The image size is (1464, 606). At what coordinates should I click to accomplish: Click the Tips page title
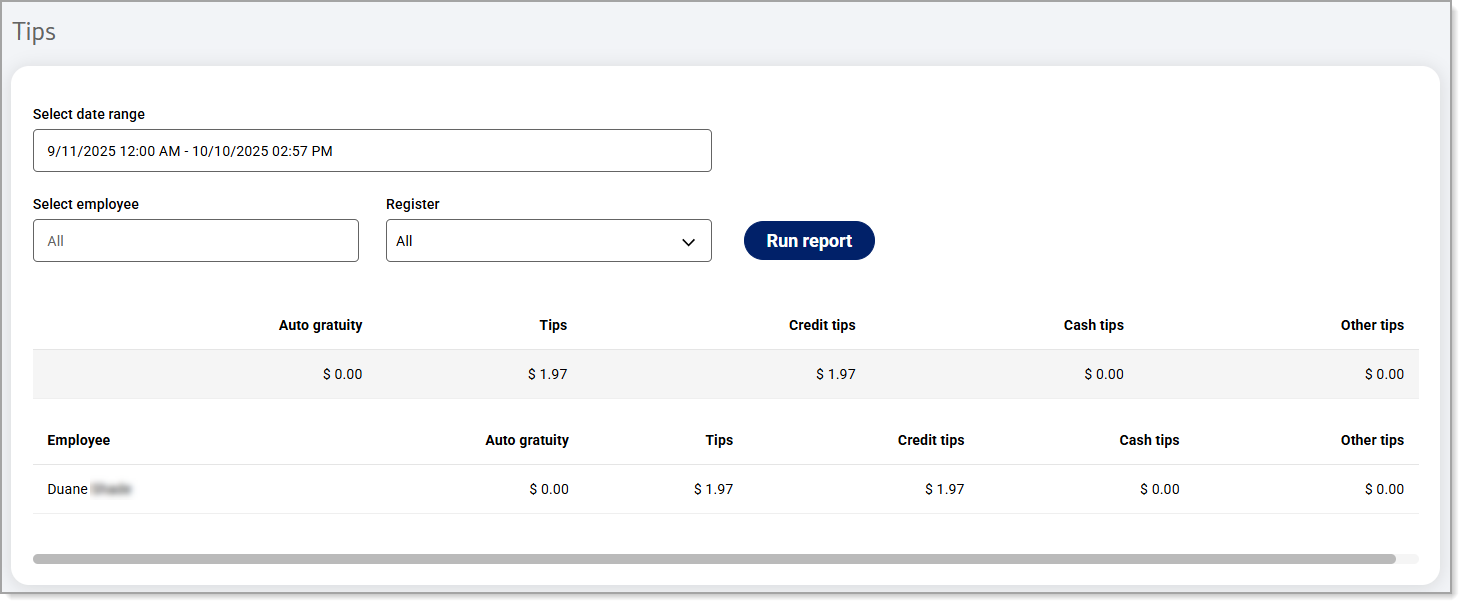pos(34,32)
